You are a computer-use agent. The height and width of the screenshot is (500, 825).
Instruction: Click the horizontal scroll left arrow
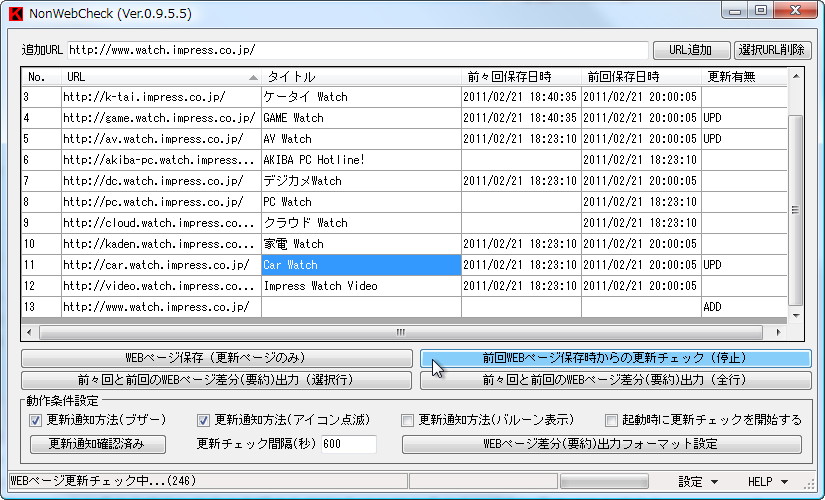[x=29, y=332]
